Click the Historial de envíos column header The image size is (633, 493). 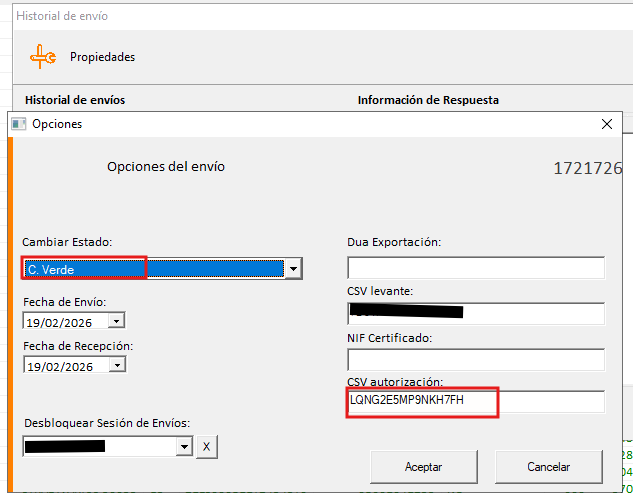[x=75, y=100]
